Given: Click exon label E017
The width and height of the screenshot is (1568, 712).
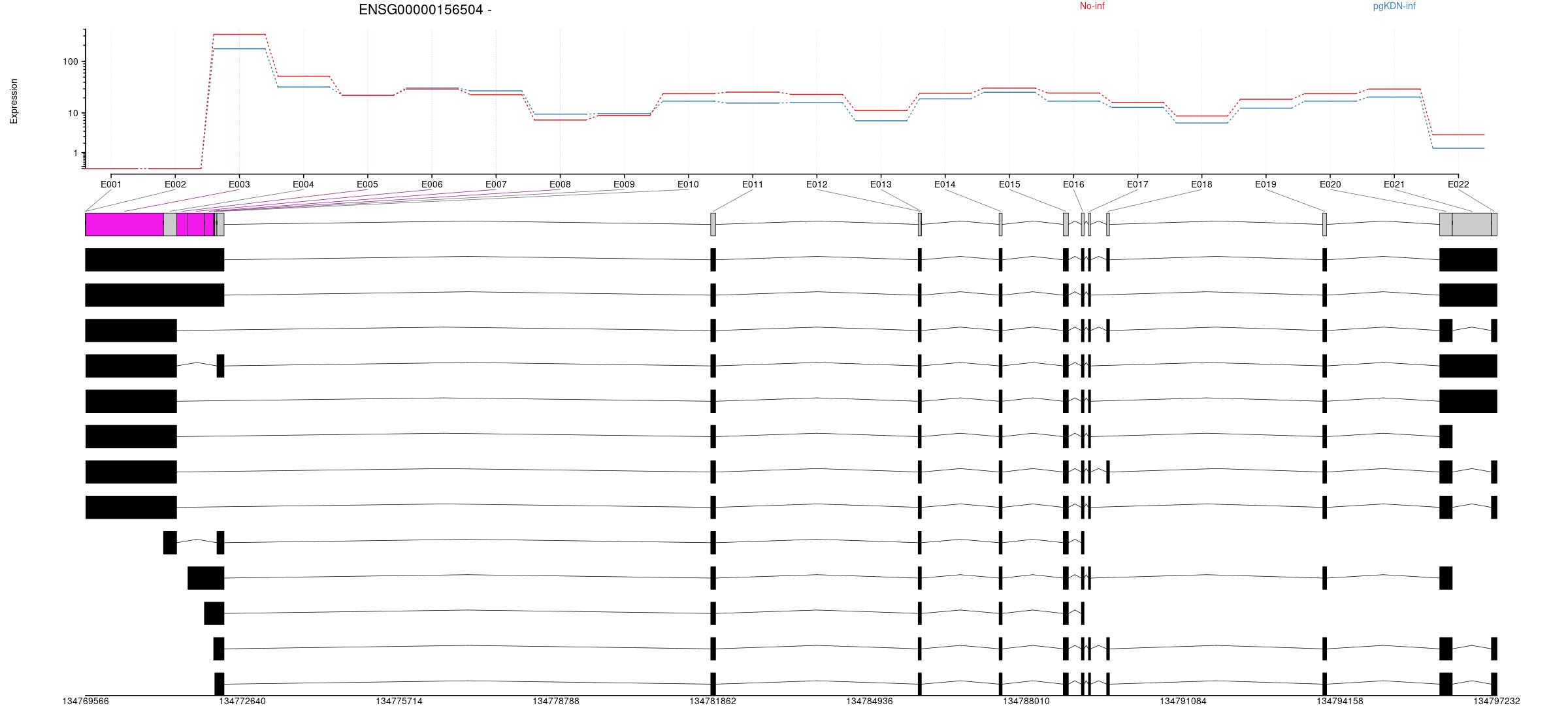Looking at the screenshot, I should point(1137,184).
